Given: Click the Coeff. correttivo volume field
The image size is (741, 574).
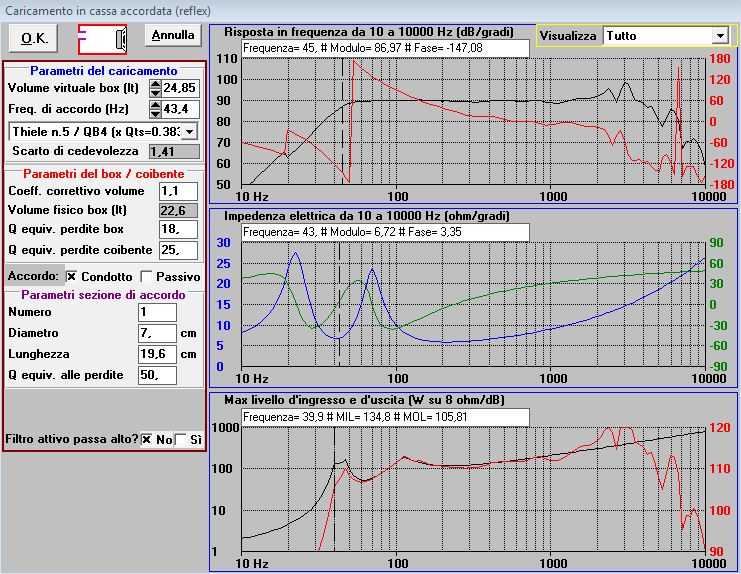Looking at the screenshot, I should point(179,191).
